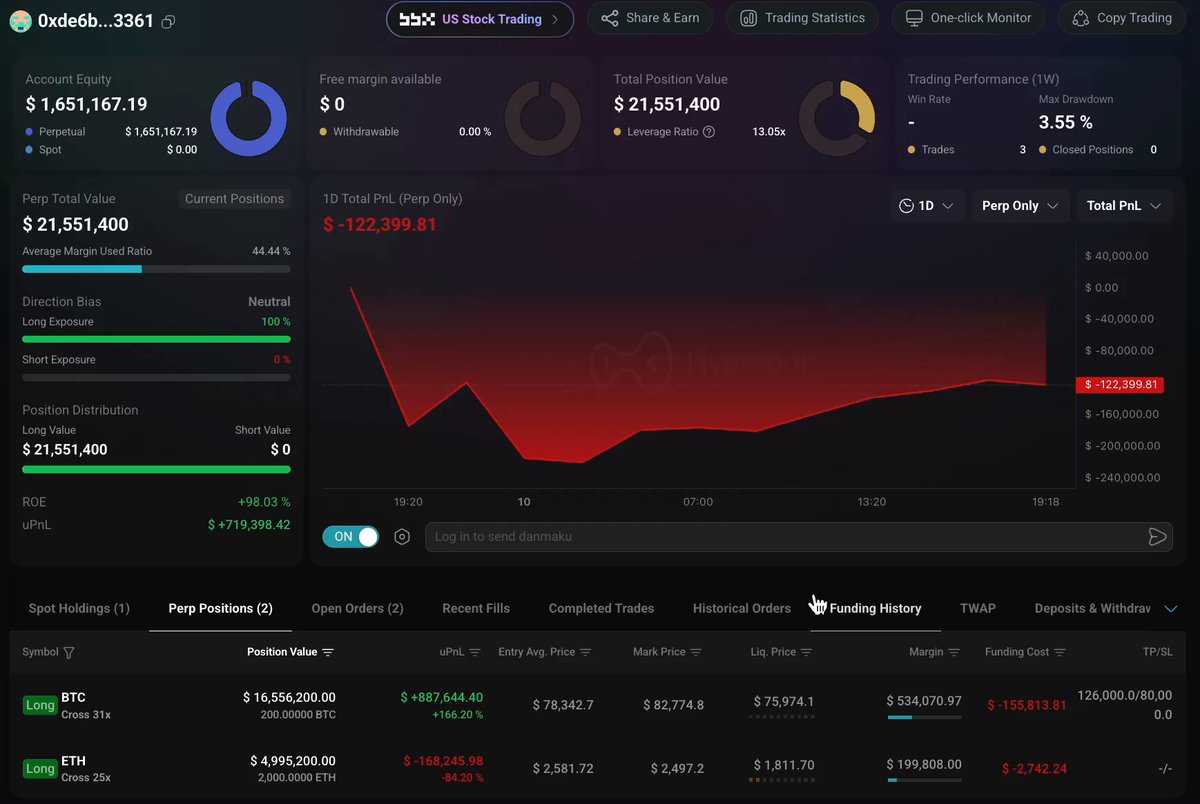Click the Position Distribution long bar
This screenshot has width=1200, height=804.
[156, 469]
